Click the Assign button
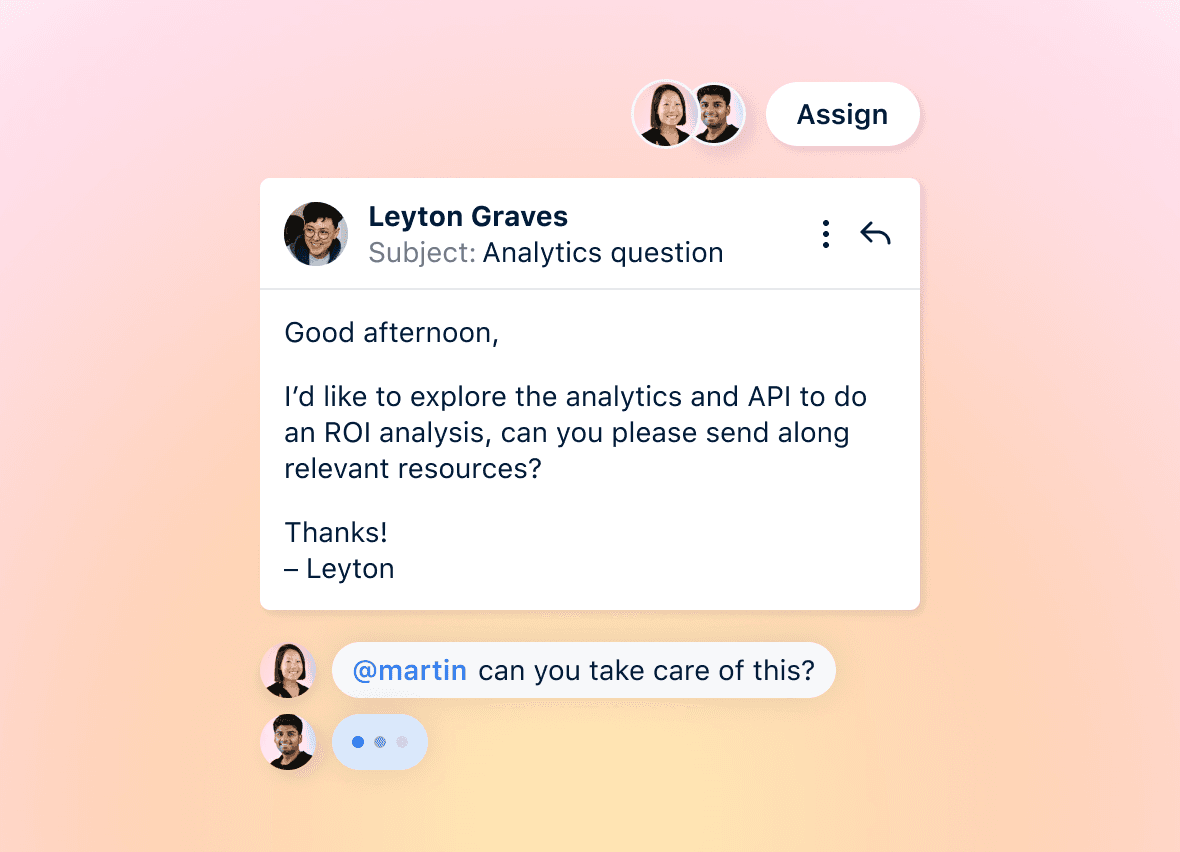The width and height of the screenshot is (1180, 852). click(x=842, y=114)
